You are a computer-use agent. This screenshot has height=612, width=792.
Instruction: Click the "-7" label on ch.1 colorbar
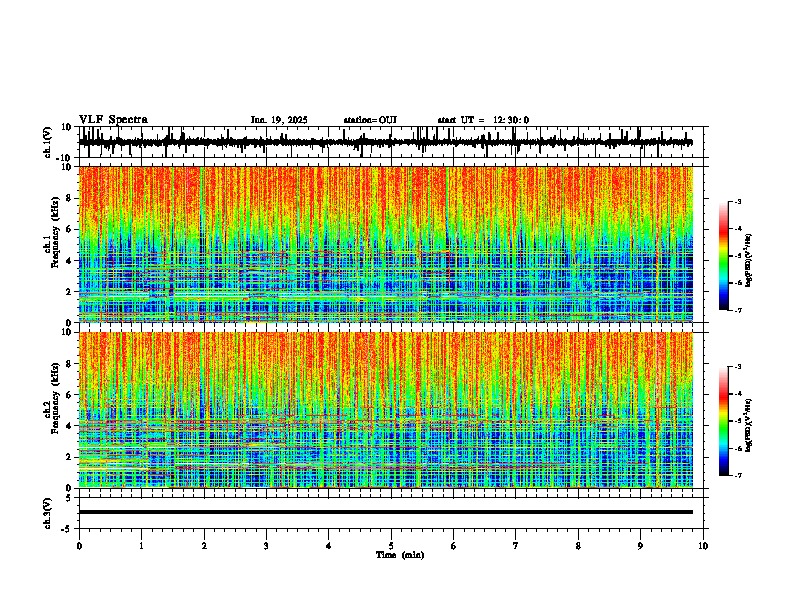pos(738,310)
